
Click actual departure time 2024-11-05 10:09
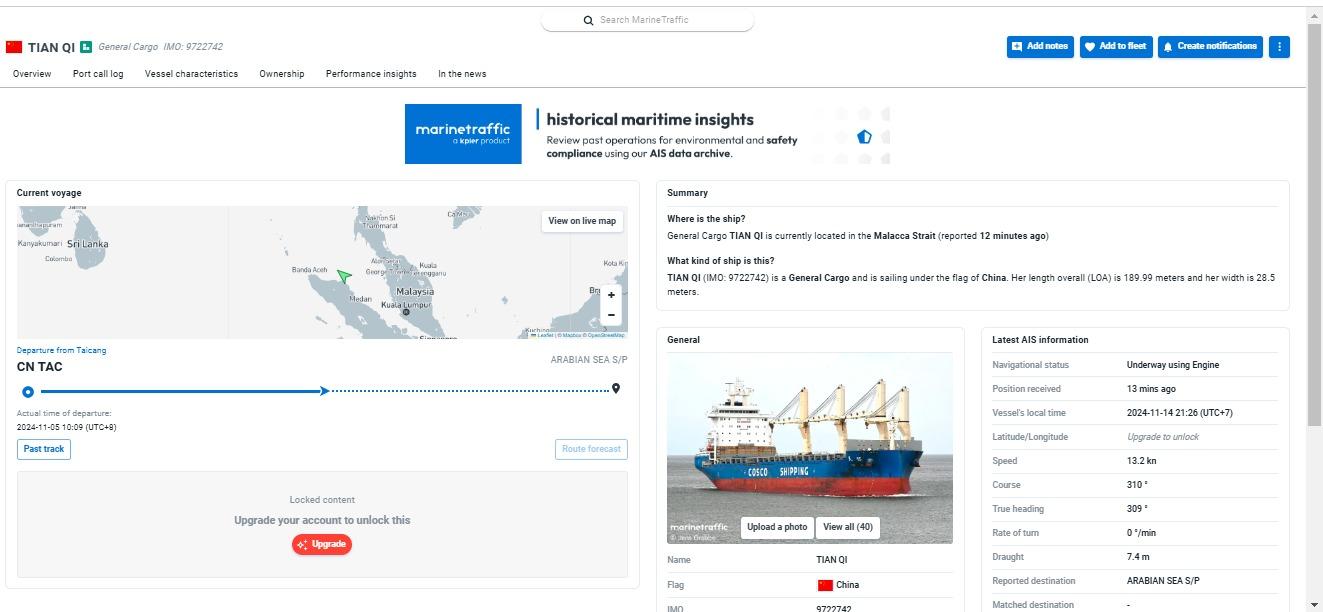pyautogui.click(x=66, y=427)
